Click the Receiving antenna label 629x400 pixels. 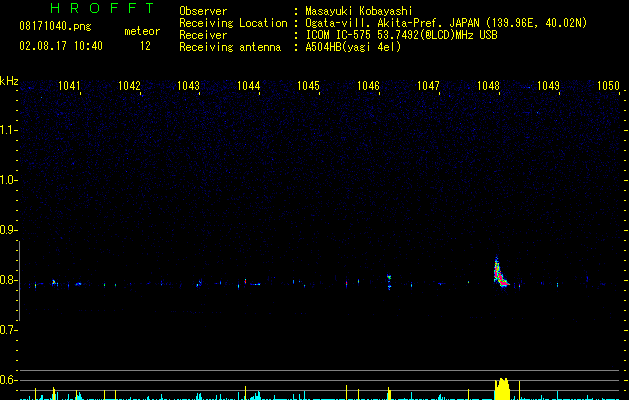click(230, 47)
